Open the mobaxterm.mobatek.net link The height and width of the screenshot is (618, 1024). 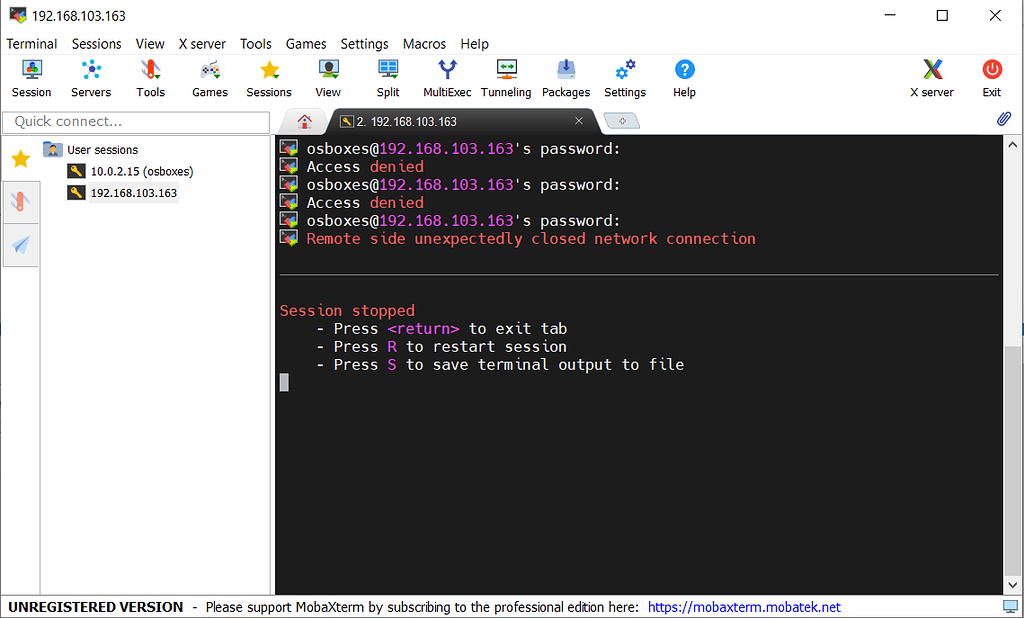point(744,607)
